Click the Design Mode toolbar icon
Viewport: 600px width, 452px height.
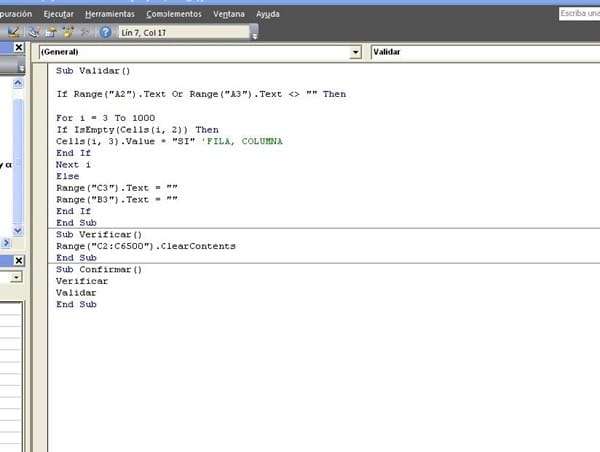pyautogui.click(x=14, y=32)
